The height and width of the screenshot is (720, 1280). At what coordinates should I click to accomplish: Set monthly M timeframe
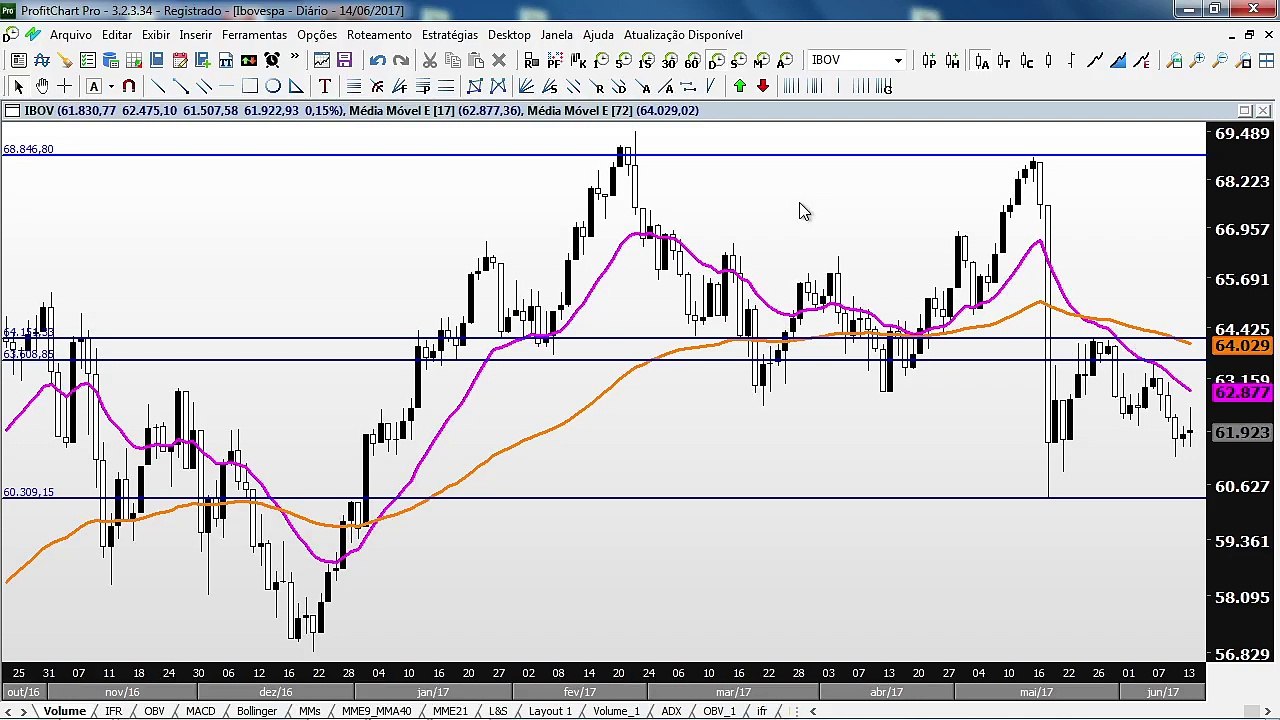(762, 60)
